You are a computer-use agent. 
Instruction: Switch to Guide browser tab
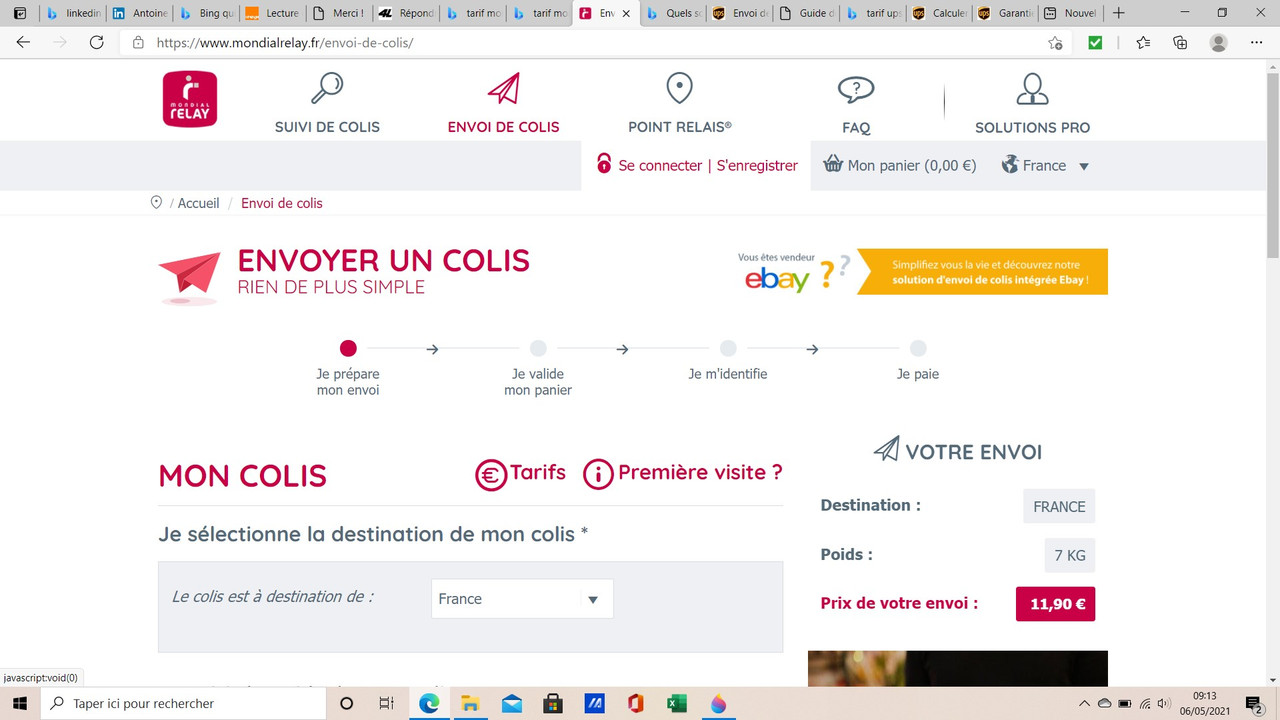(807, 13)
